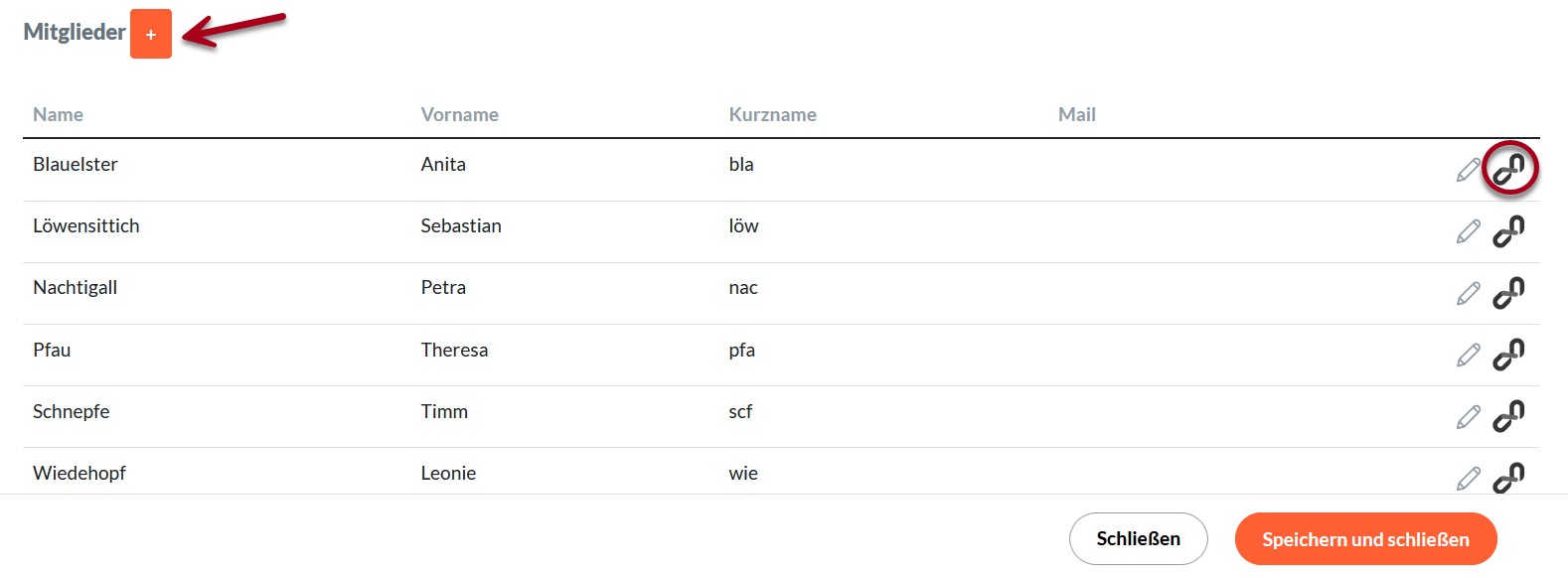The height and width of the screenshot is (578, 1568).
Task: Open the link icon for Sebastian Löwensittich
Action: click(1508, 230)
